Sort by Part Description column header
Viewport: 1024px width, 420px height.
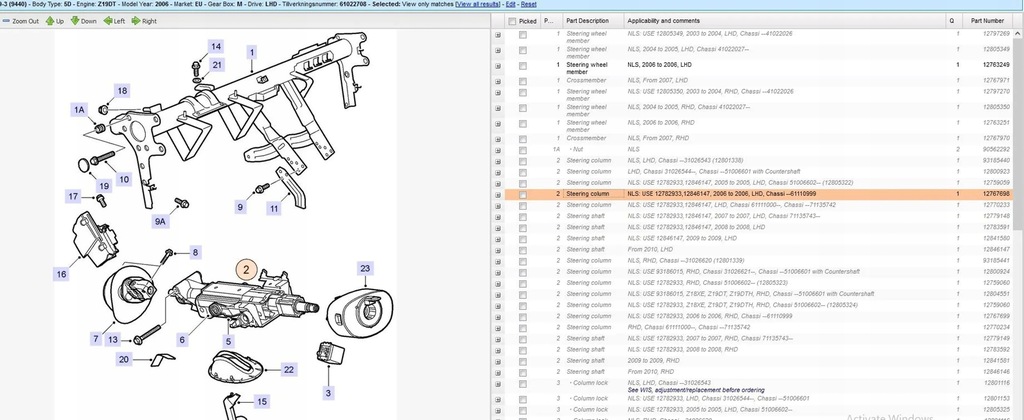(592, 21)
